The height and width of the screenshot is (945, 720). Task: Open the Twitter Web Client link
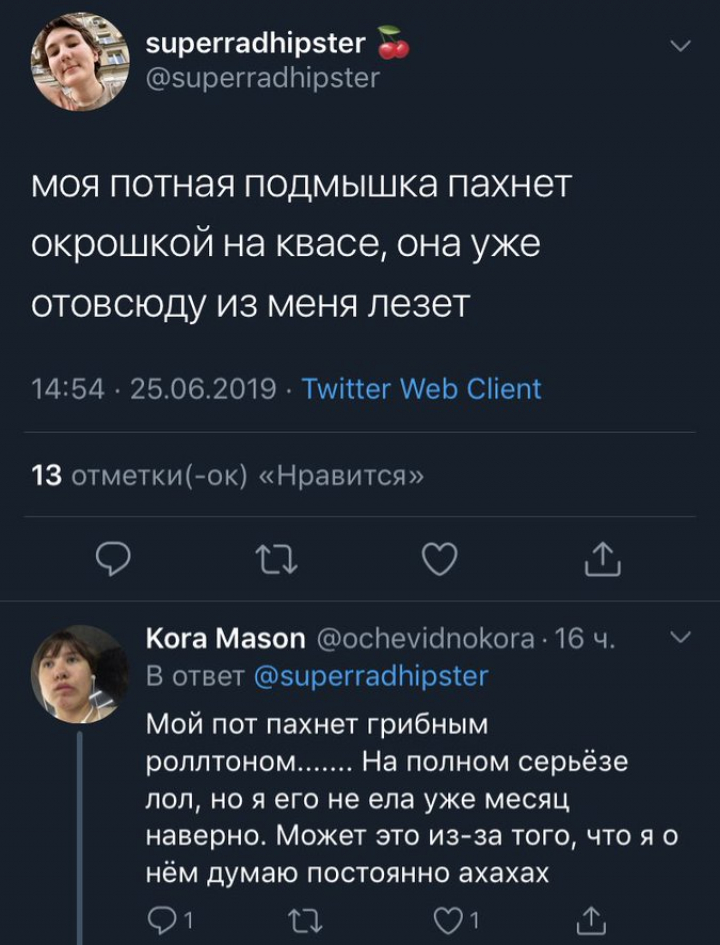pos(421,388)
